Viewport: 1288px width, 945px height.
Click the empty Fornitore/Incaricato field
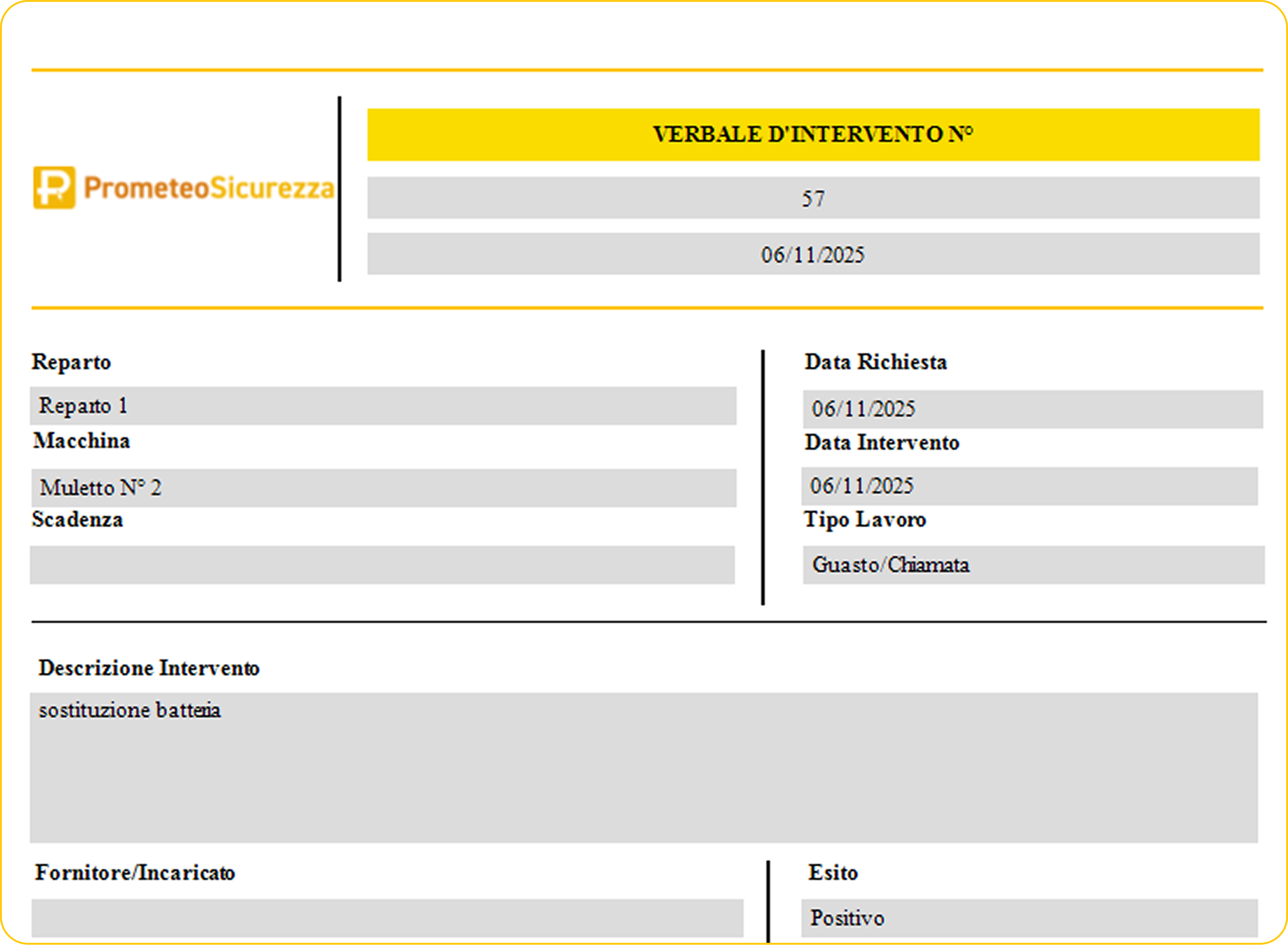tap(387, 918)
